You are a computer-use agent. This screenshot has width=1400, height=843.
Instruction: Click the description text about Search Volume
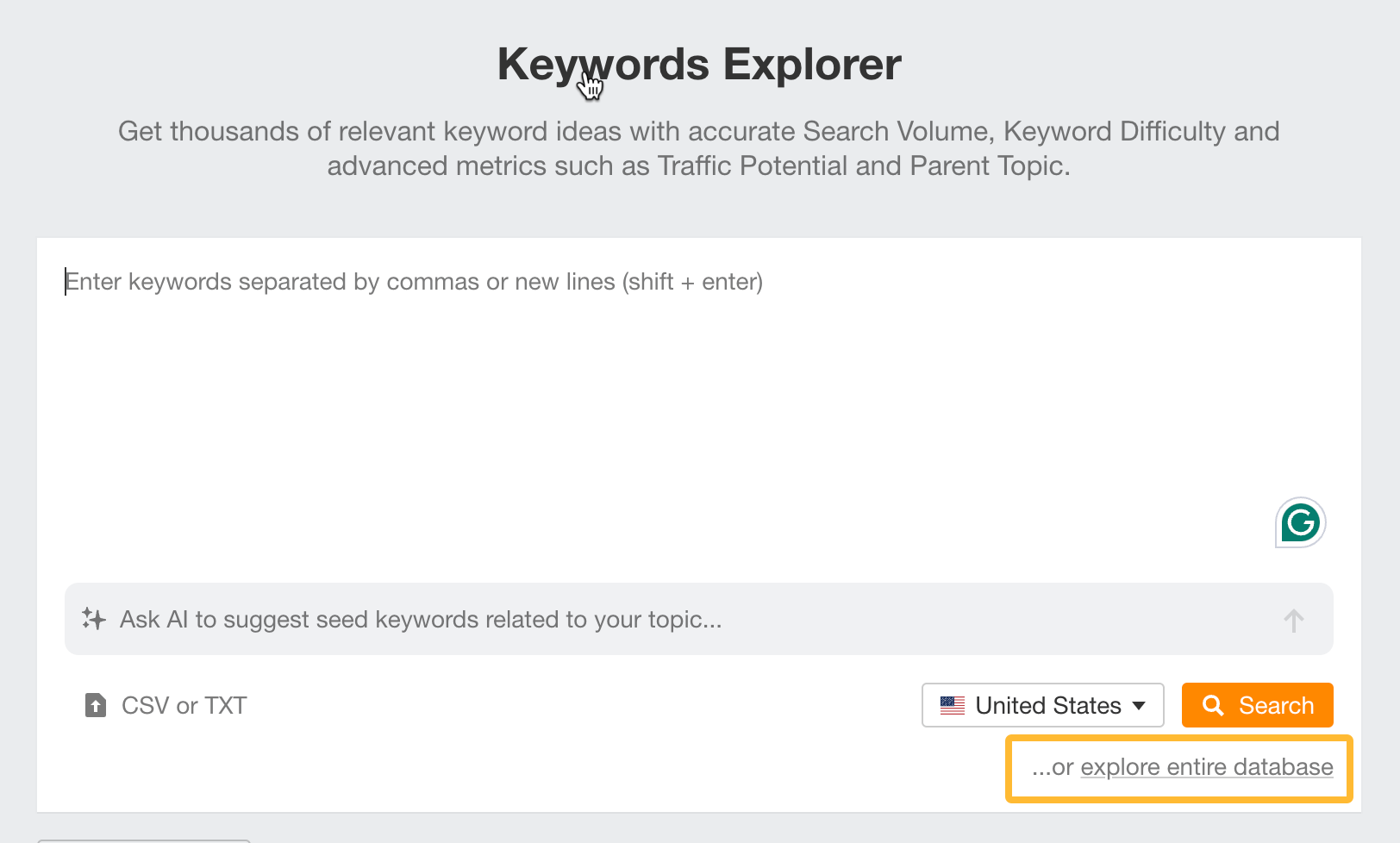698,132
